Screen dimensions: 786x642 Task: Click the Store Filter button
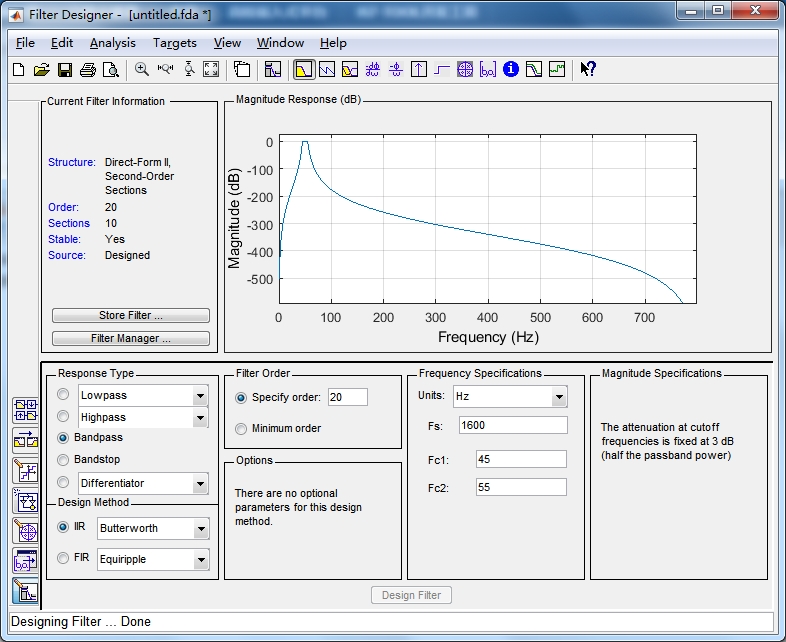131,315
